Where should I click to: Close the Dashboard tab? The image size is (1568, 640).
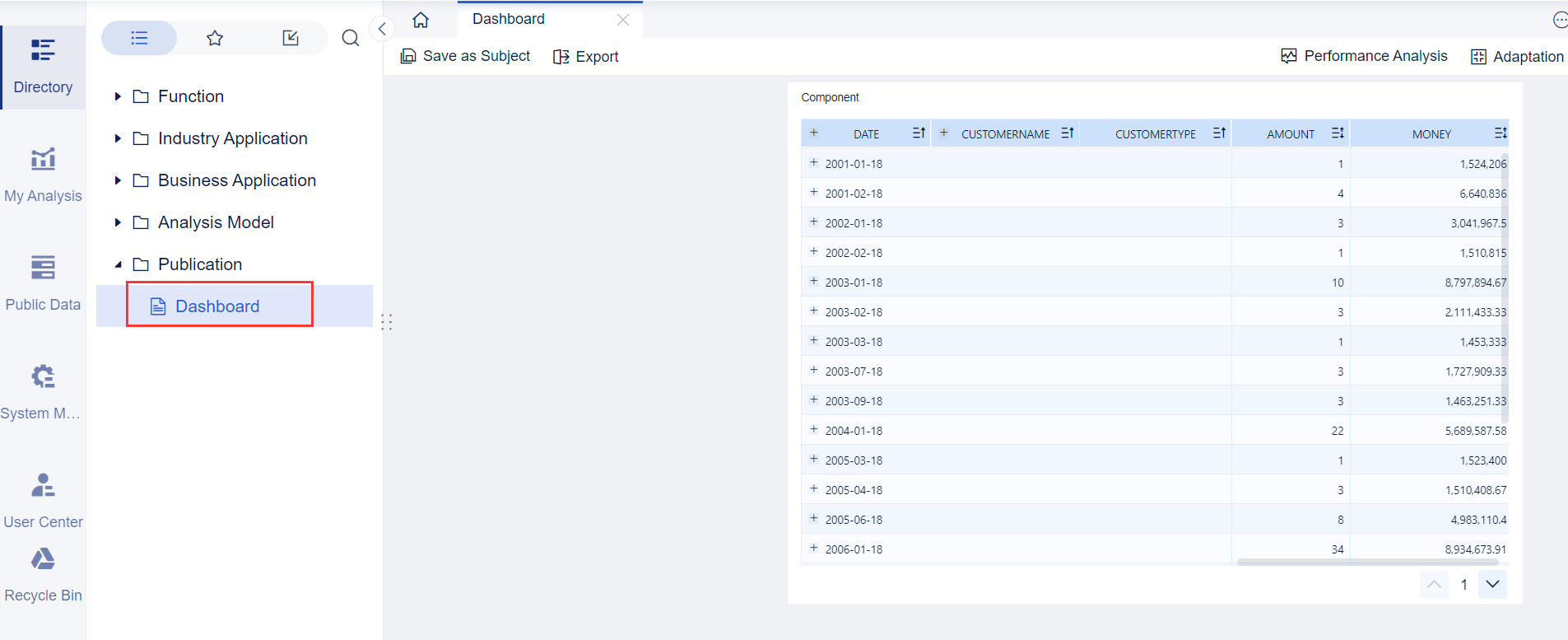click(x=623, y=20)
